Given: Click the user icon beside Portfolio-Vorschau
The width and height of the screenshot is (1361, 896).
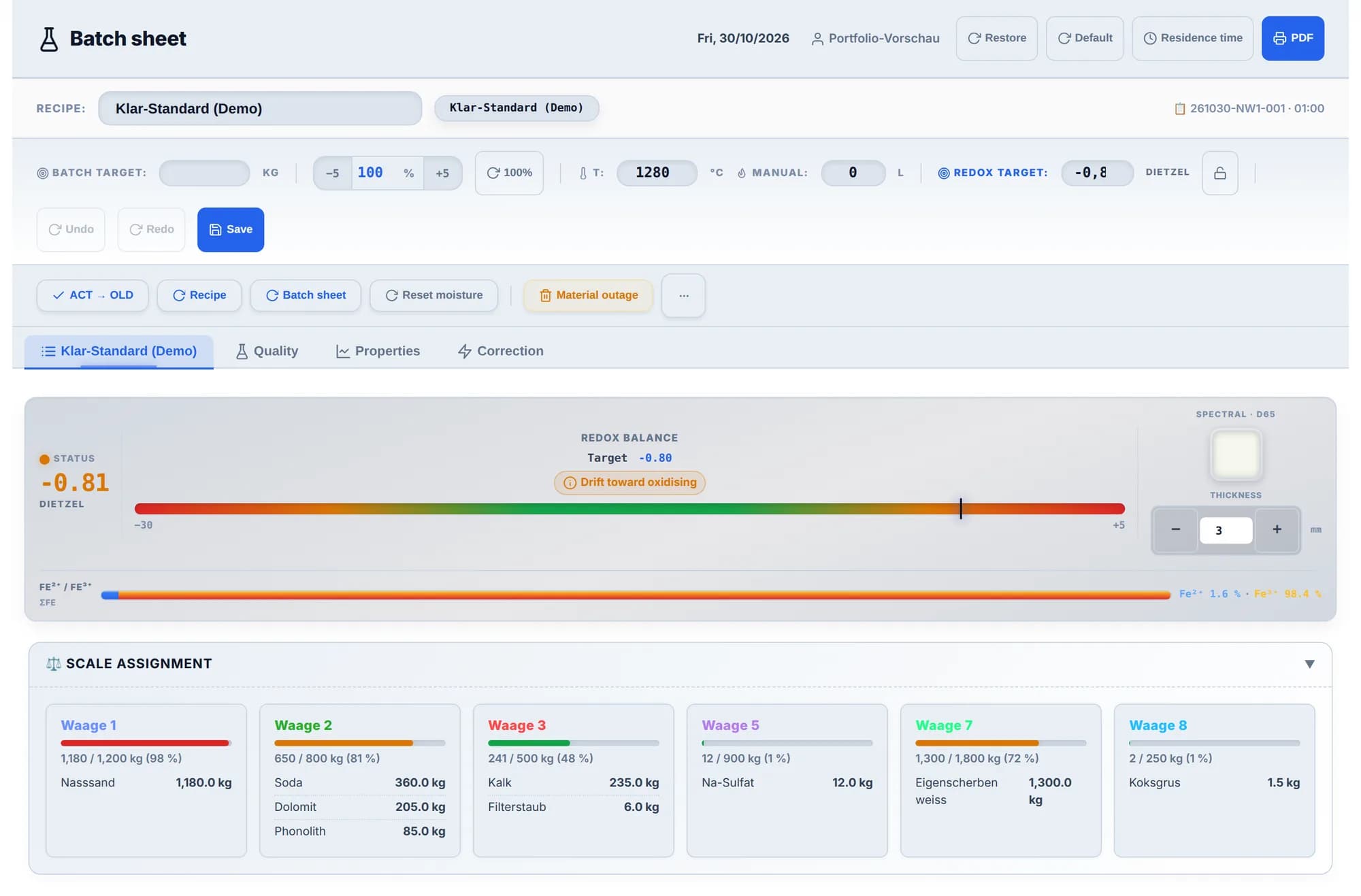Looking at the screenshot, I should point(817,39).
